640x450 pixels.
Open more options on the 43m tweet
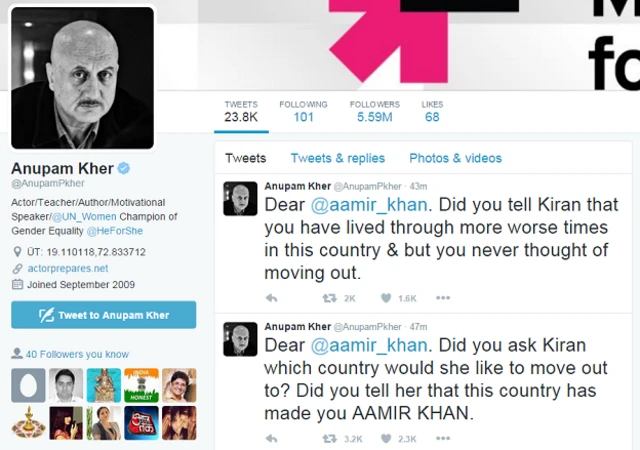click(x=443, y=298)
